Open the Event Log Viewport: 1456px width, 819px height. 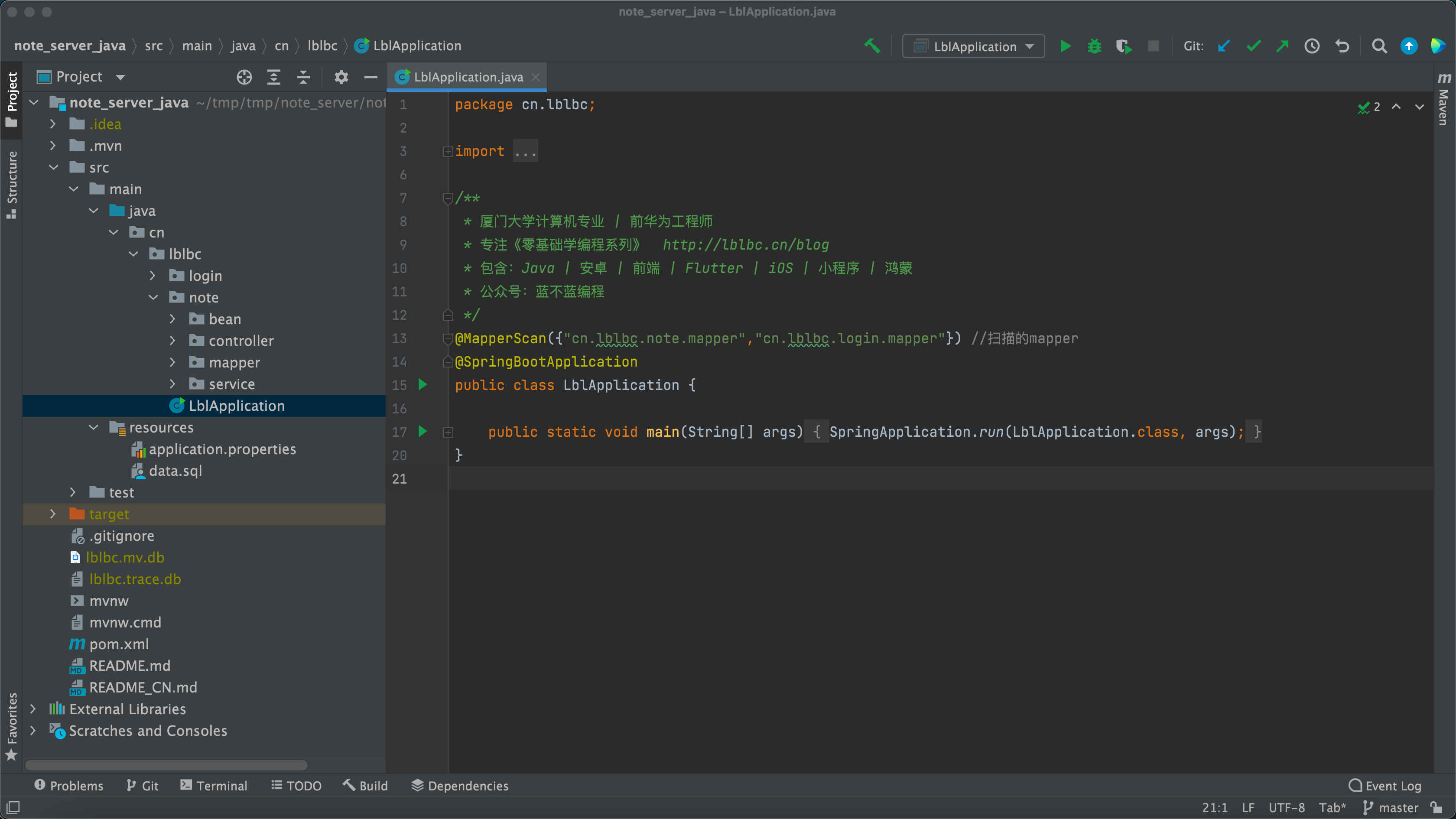[x=1385, y=786]
